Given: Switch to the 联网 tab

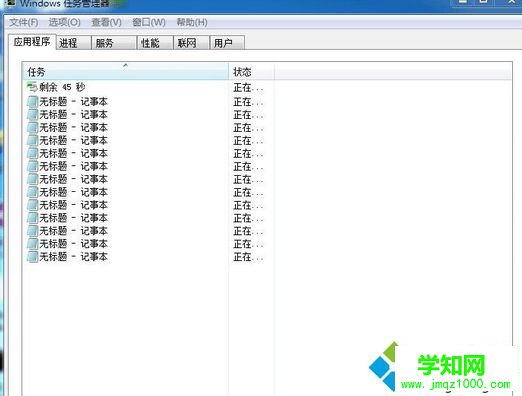Looking at the screenshot, I should (x=191, y=43).
